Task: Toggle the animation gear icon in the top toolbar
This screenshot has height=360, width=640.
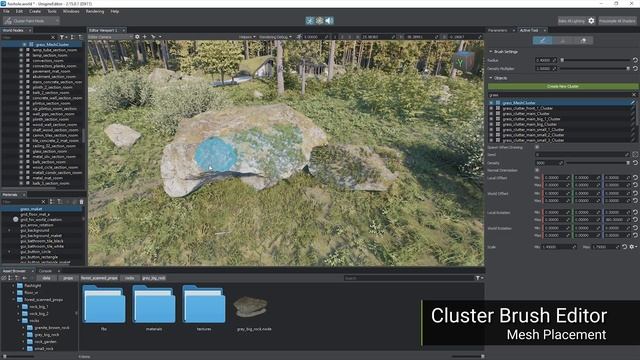Action: [320, 20]
